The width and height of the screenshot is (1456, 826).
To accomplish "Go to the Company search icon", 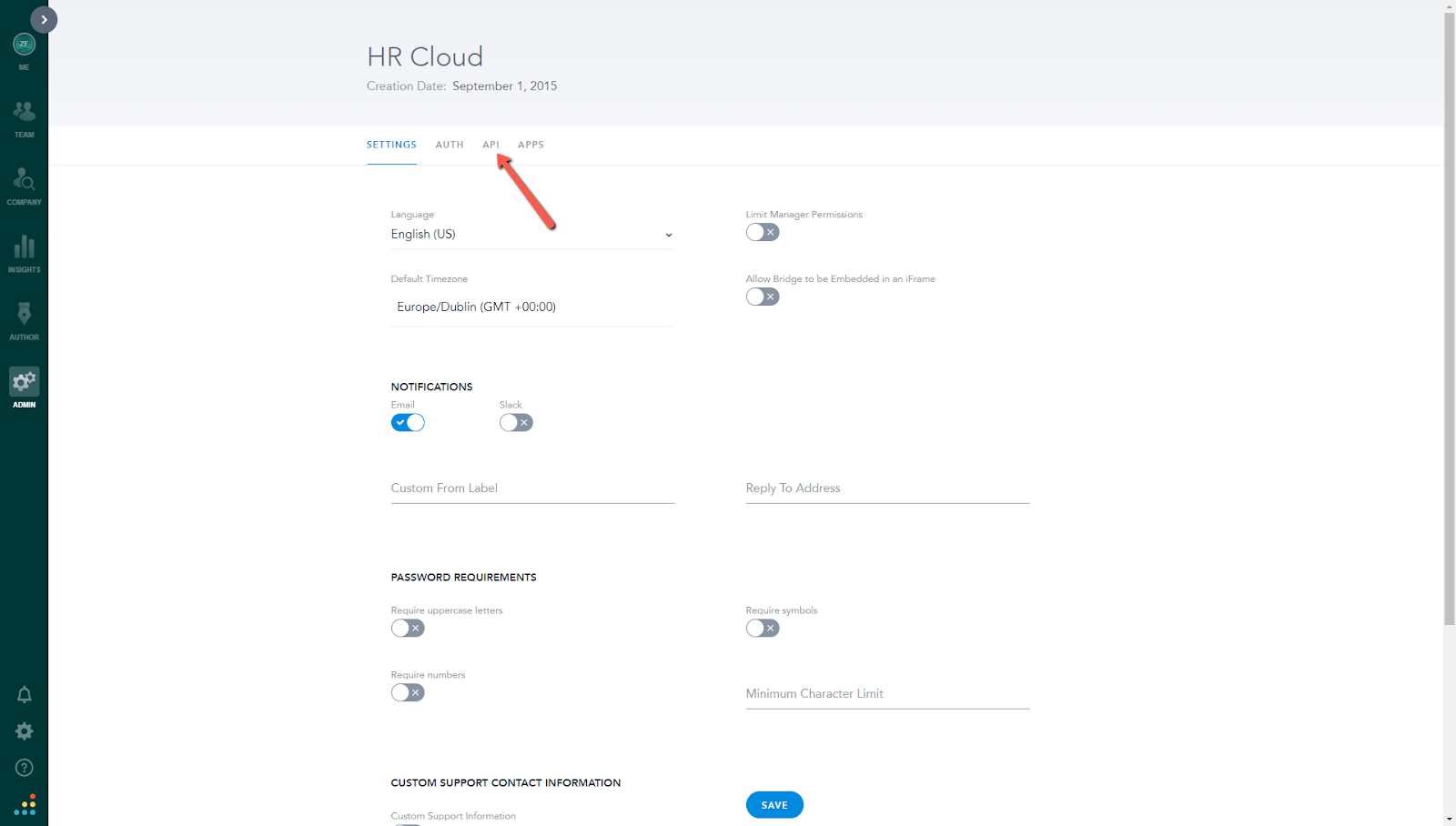I will coord(24,179).
